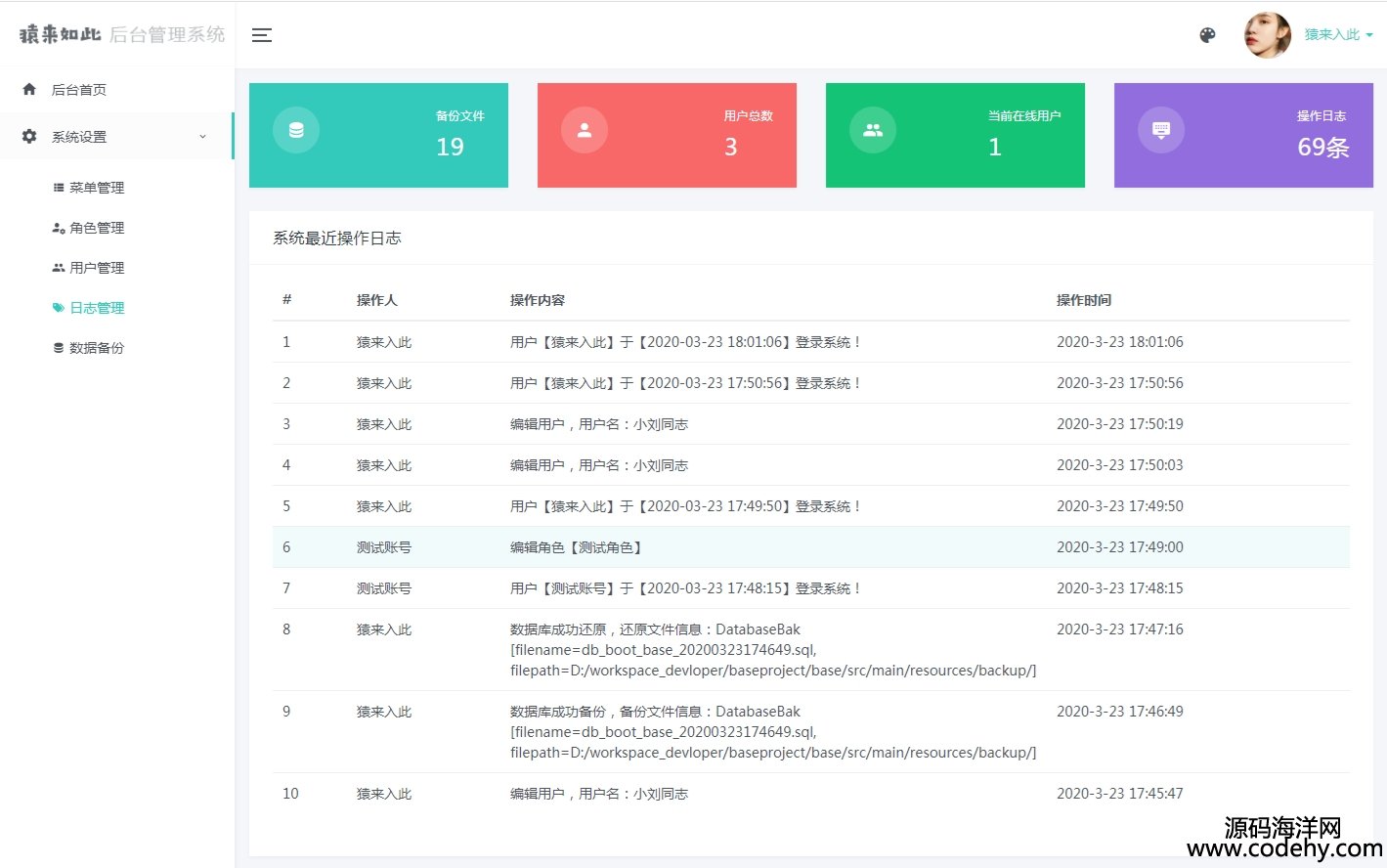The height and width of the screenshot is (868, 1387).
Task: Open 数据备份 in the sidebar
Action: (x=97, y=348)
